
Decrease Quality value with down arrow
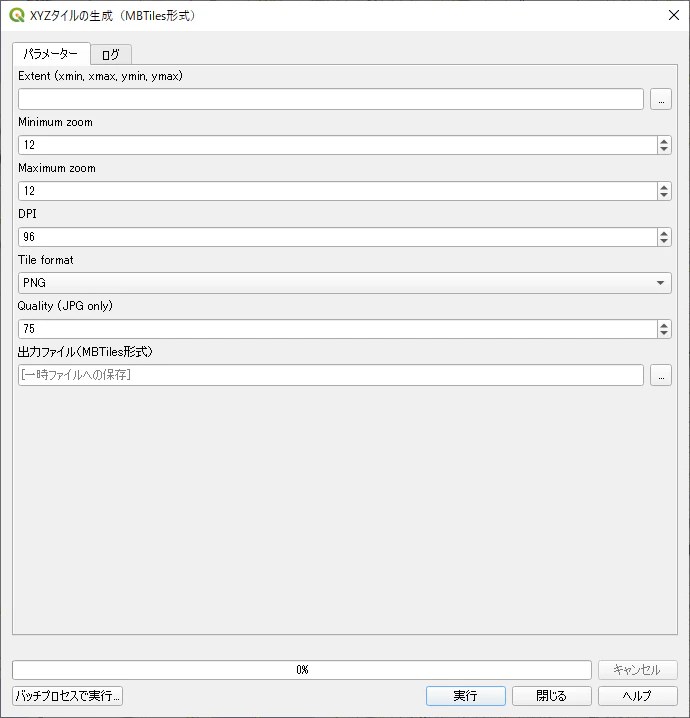664,333
